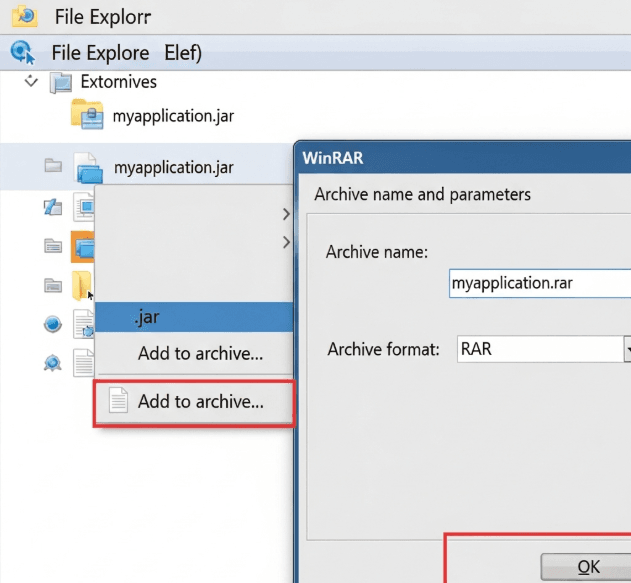This screenshot has height=583, width=631.
Task: Choose the highlighted .jar context menu item
Action: point(194,317)
